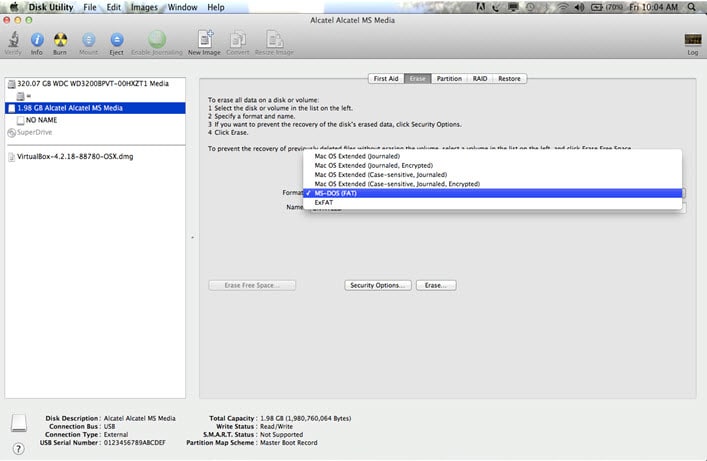The width and height of the screenshot is (707, 461).
Task: Select the NO NAME volume
Action: (x=95, y=120)
